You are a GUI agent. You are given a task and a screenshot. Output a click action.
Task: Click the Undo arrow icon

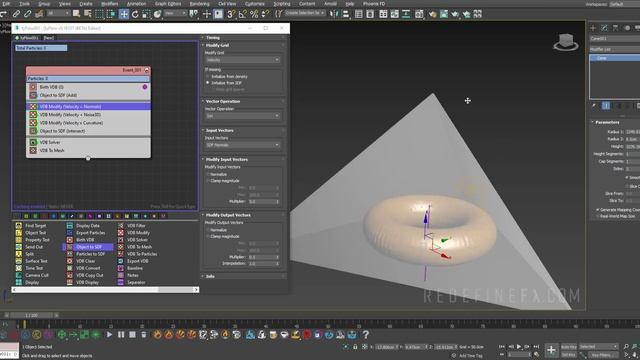click(x=4, y=14)
